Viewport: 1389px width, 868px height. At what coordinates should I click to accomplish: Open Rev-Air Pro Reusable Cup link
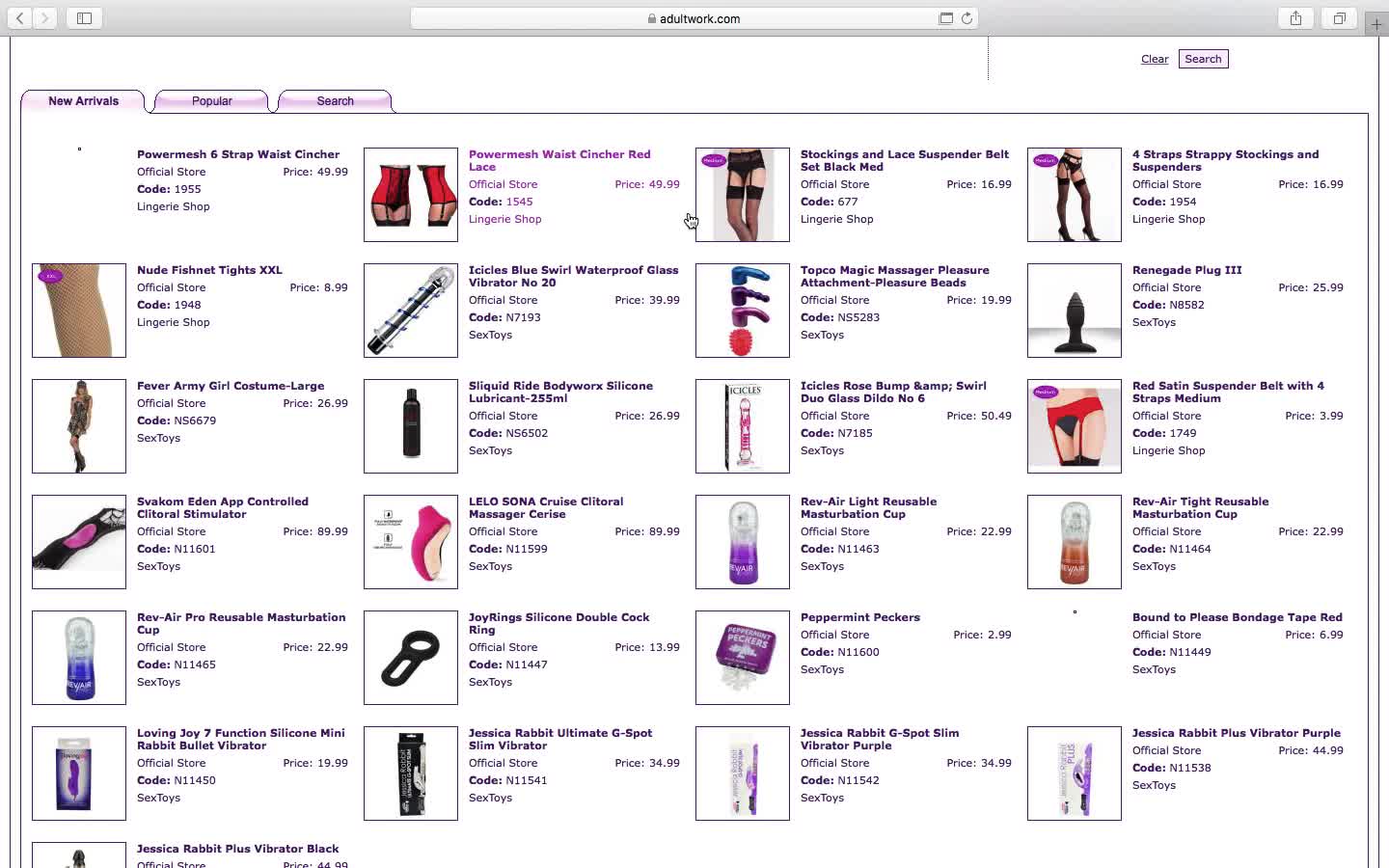pyautogui.click(x=241, y=623)
